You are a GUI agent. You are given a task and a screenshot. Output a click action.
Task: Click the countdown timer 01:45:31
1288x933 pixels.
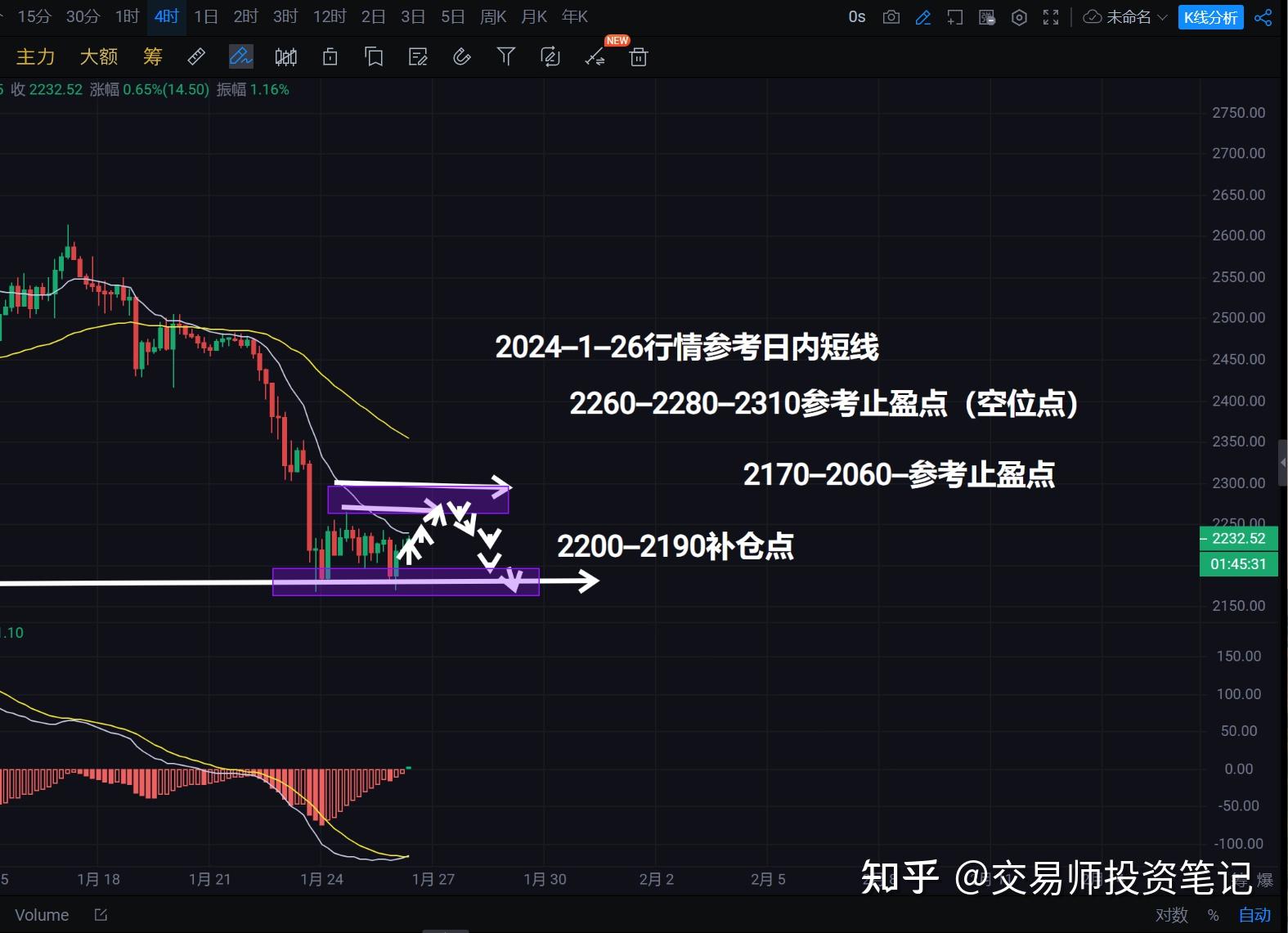point(1238,564)
